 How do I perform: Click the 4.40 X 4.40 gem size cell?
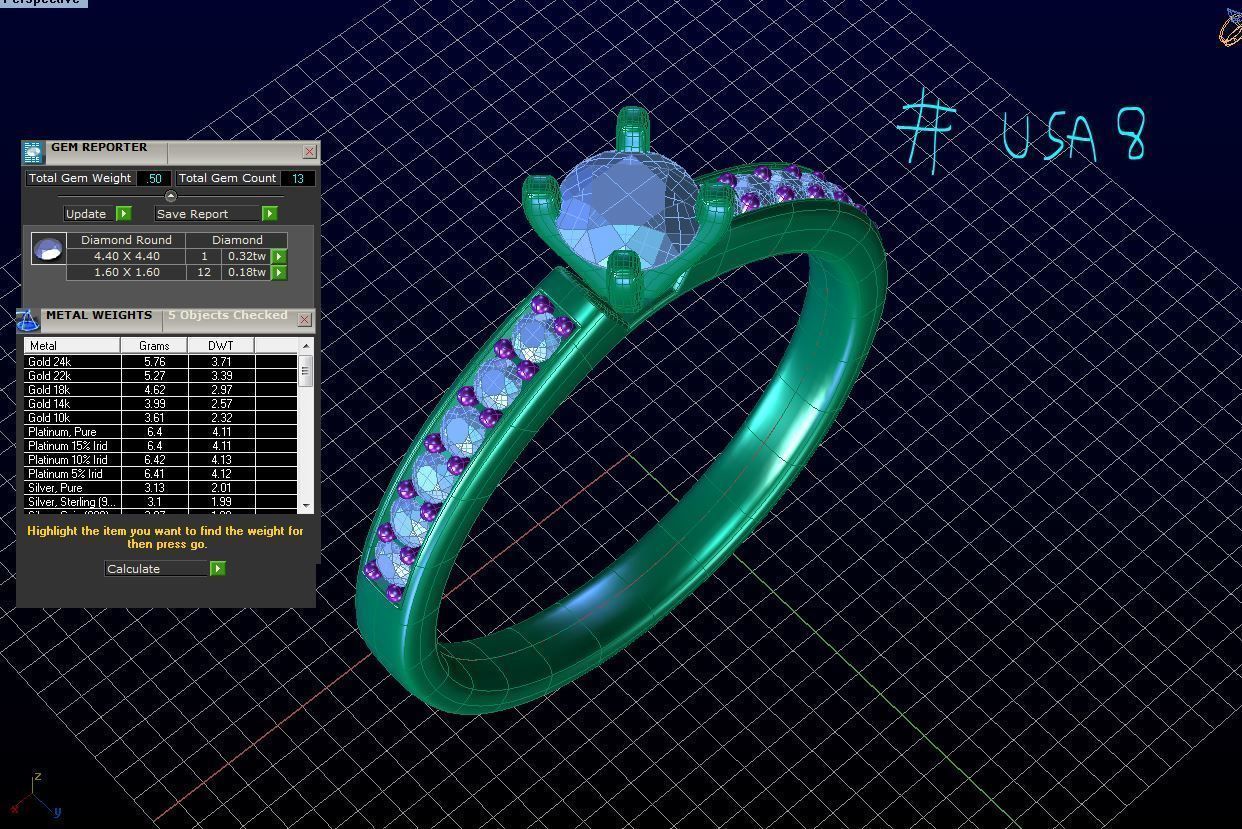[x=126, y=256]
